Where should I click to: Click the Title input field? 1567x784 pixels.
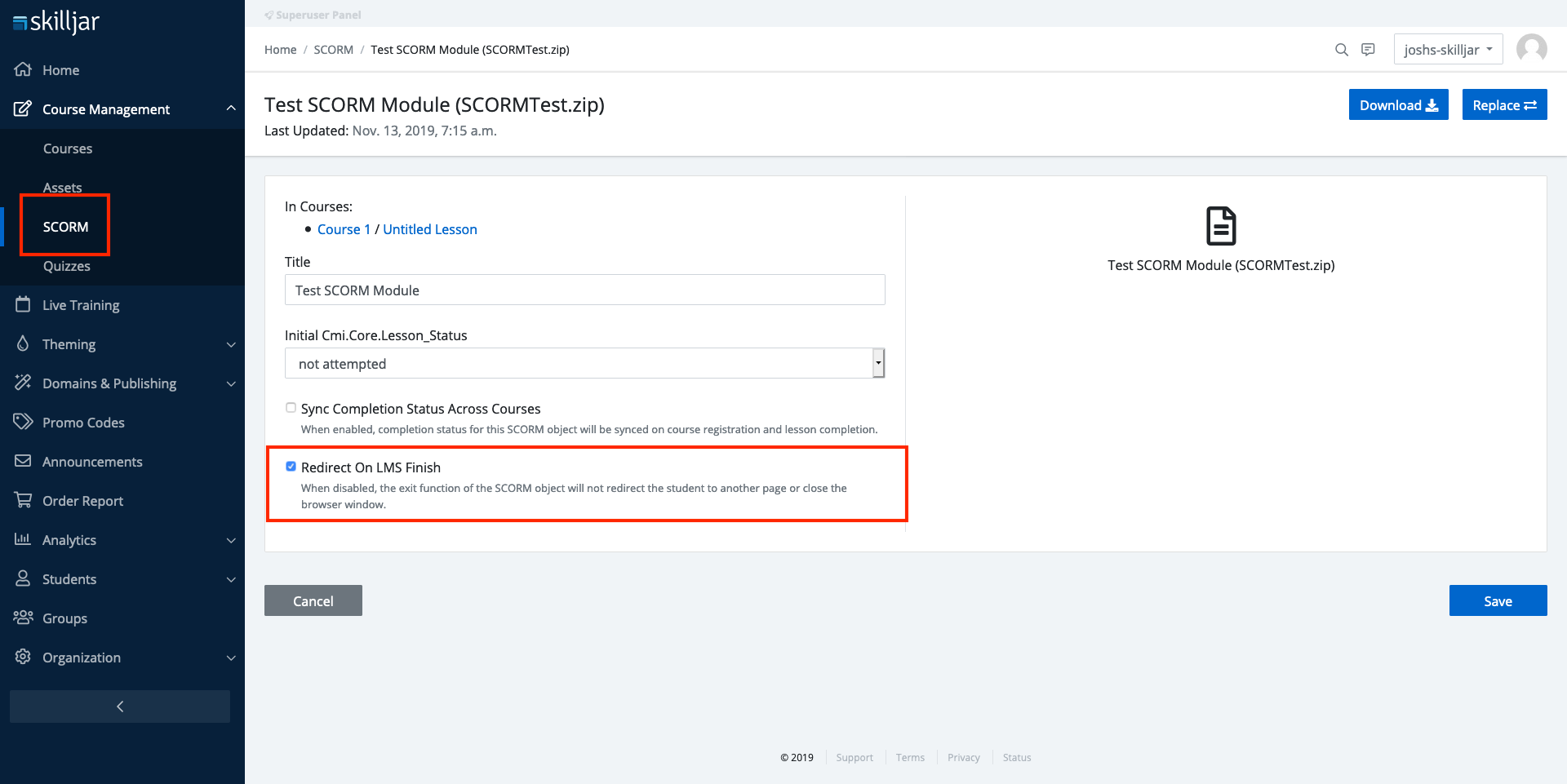click(x=584, y=290)
